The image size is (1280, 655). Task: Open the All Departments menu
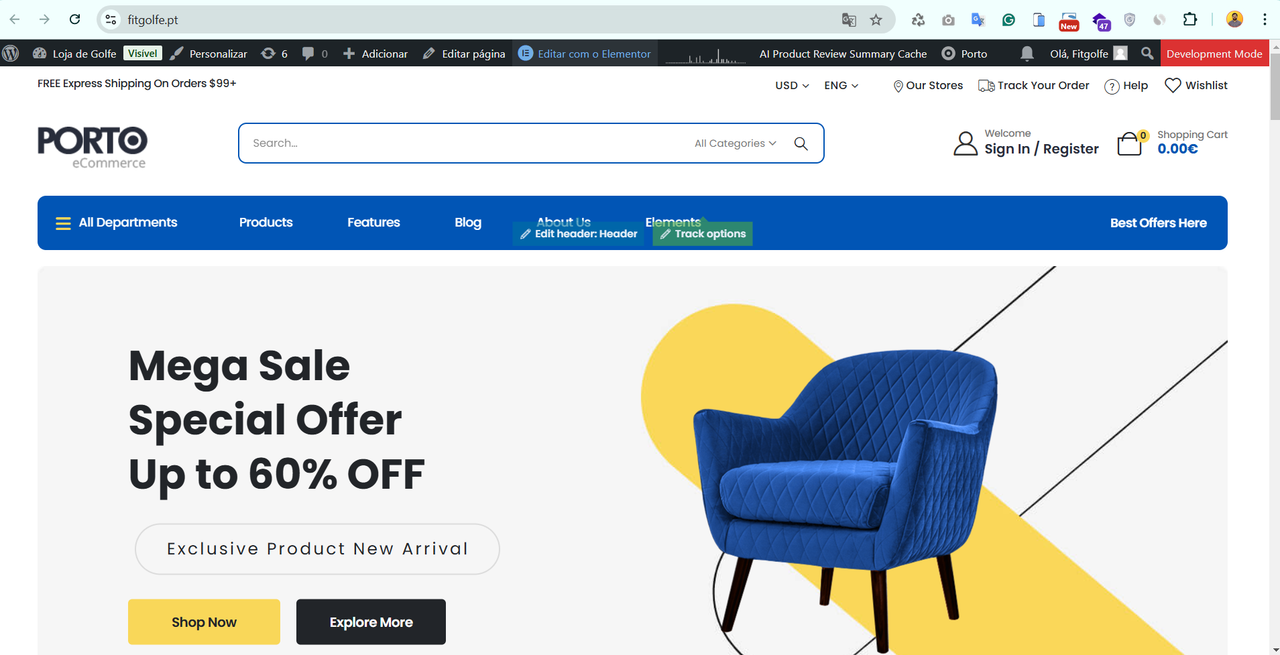(116, 222)
